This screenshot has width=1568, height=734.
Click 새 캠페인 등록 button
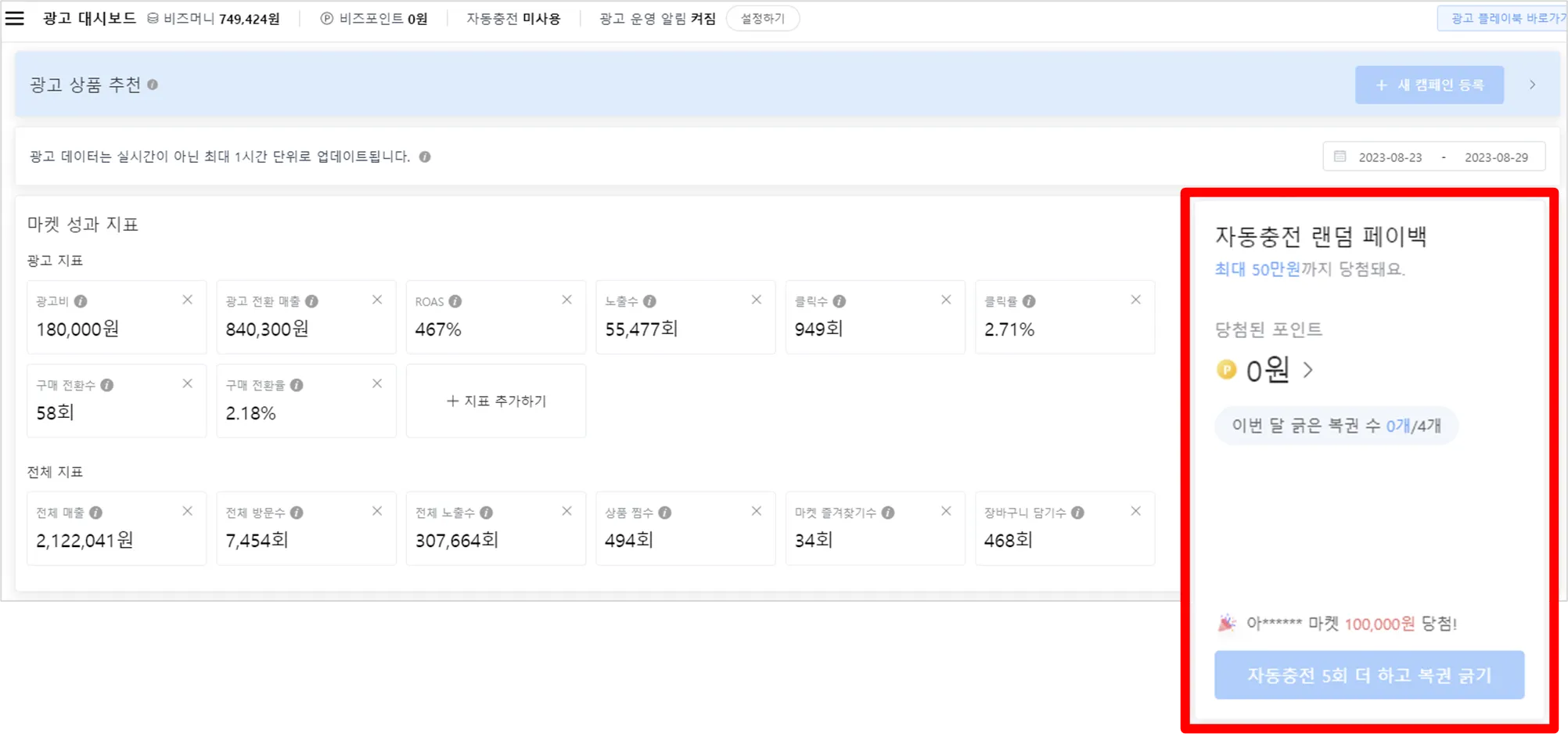pos(1430,85)
